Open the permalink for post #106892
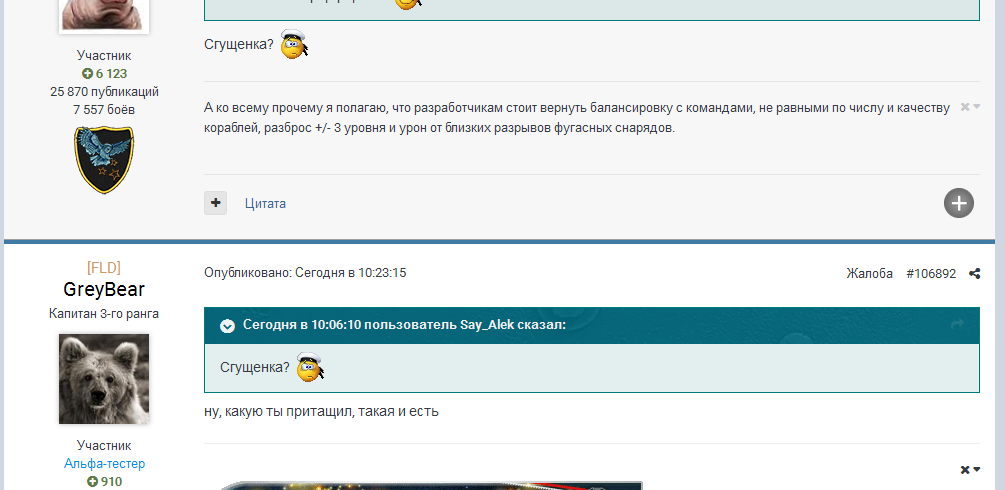The image size is (1005, 490). pyautogui.click(x=930, y=273)
